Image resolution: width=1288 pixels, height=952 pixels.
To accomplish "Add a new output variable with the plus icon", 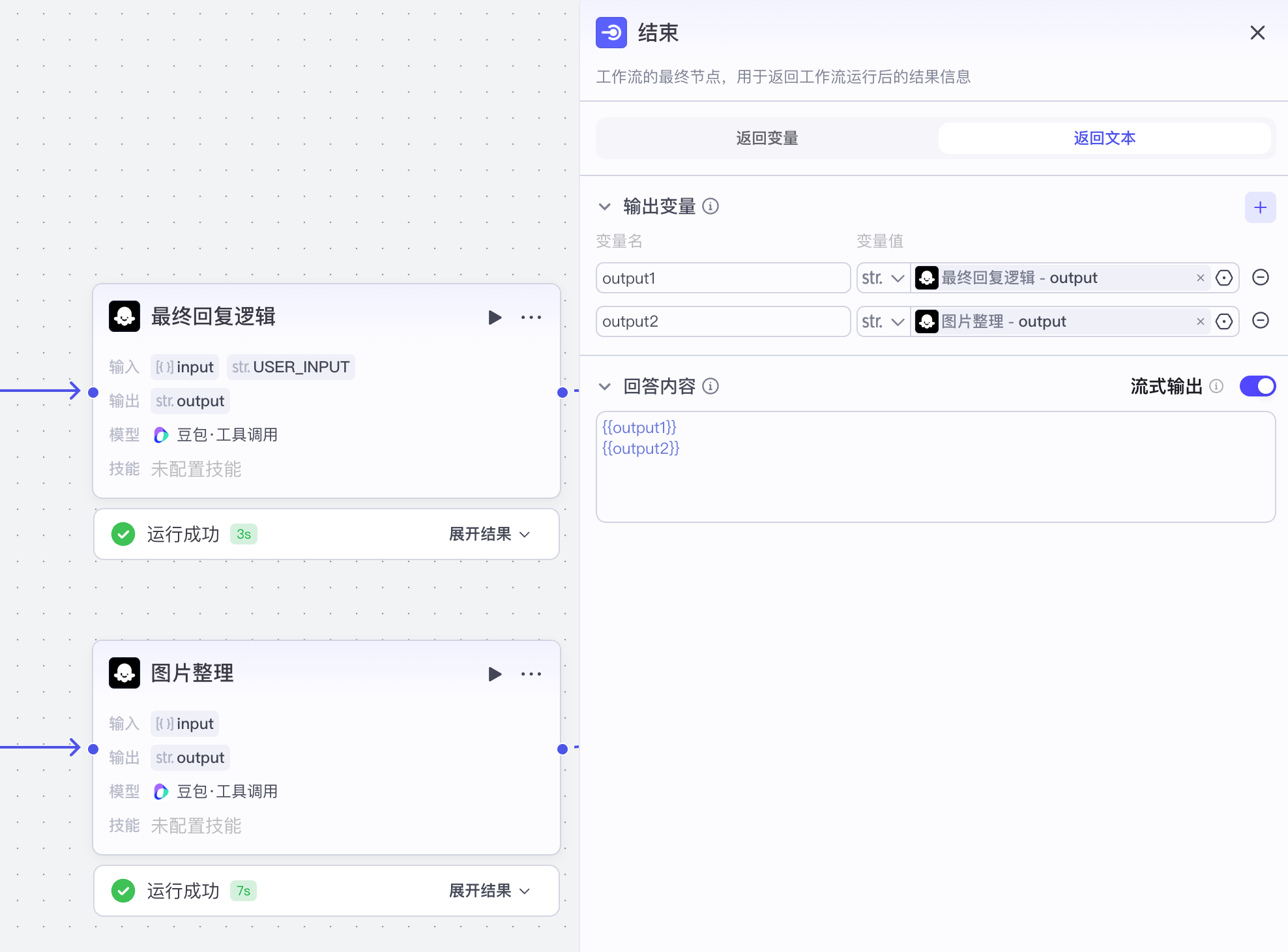I will 1261,207.
